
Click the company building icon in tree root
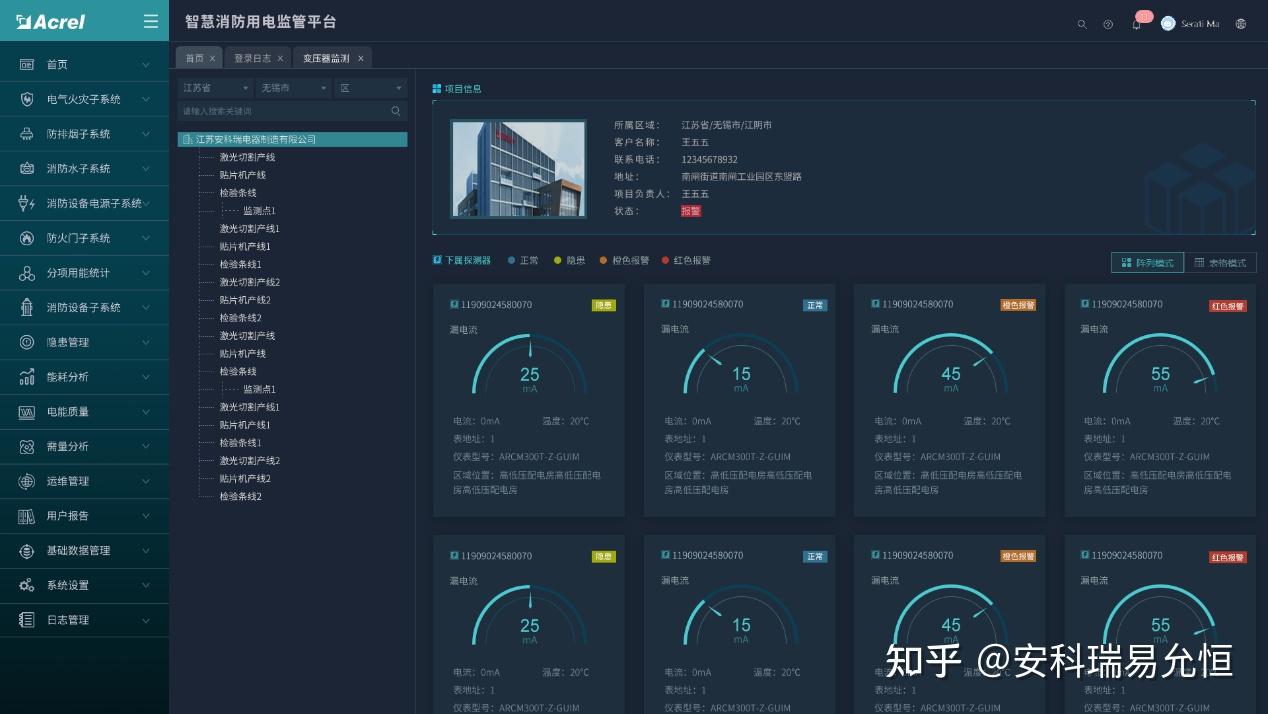(x=187, y=139)
